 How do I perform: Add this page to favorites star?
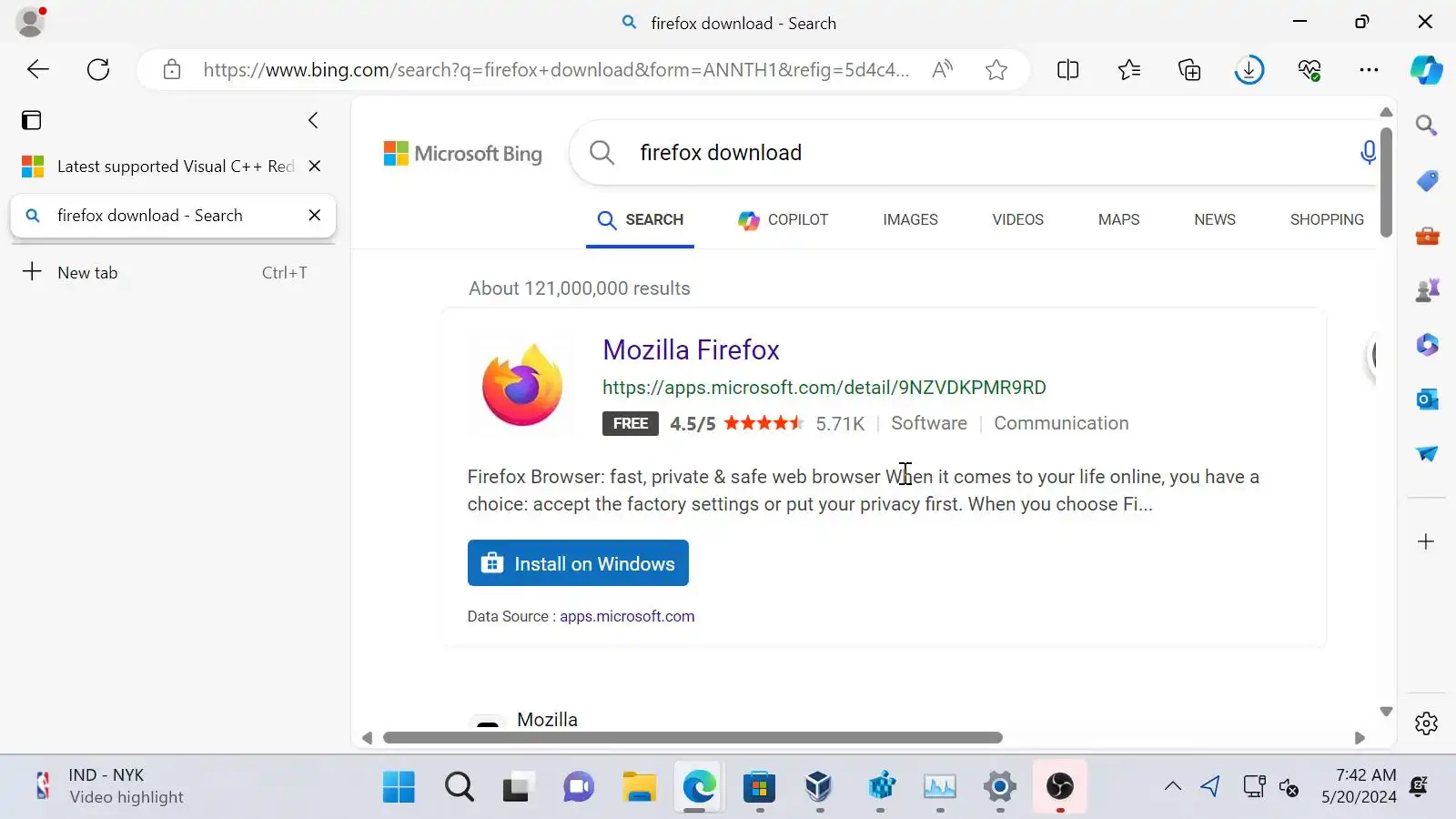click(996, 70)
